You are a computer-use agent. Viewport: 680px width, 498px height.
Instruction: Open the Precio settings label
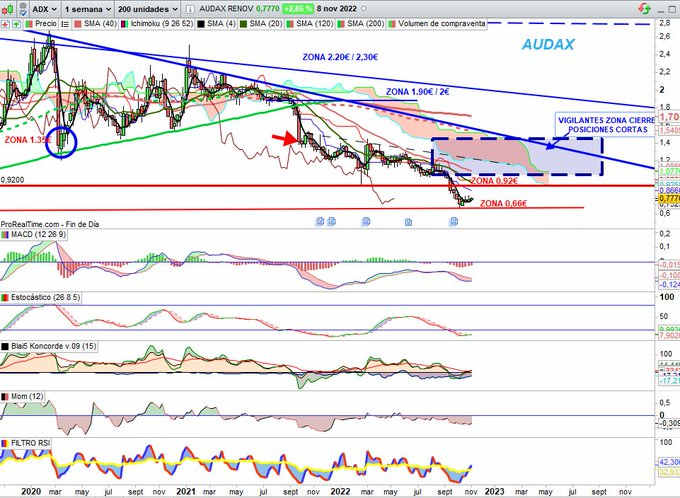coord(46,24)
